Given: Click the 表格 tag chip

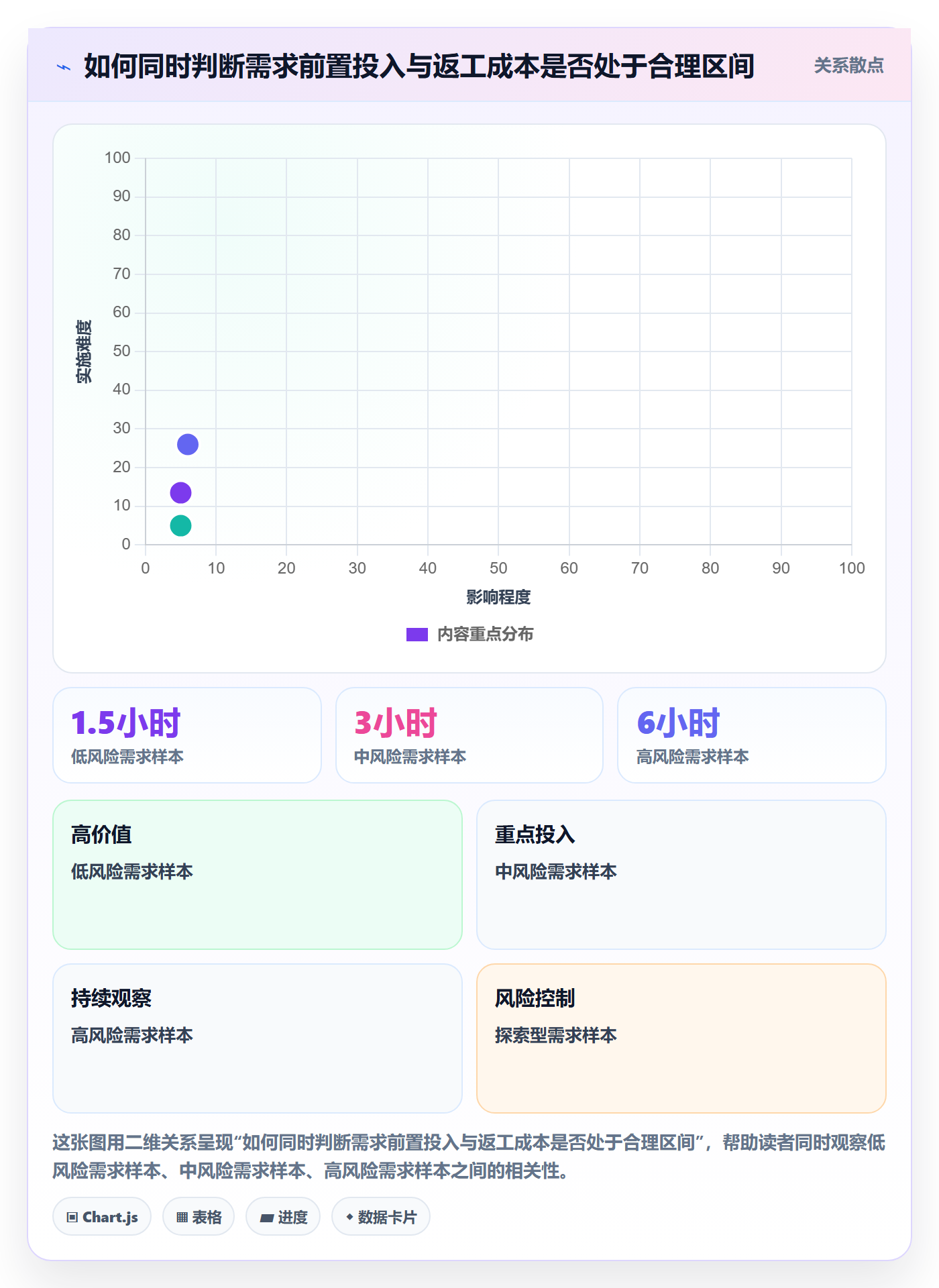Looking at the screenshot, I should tap(199, 1216).
